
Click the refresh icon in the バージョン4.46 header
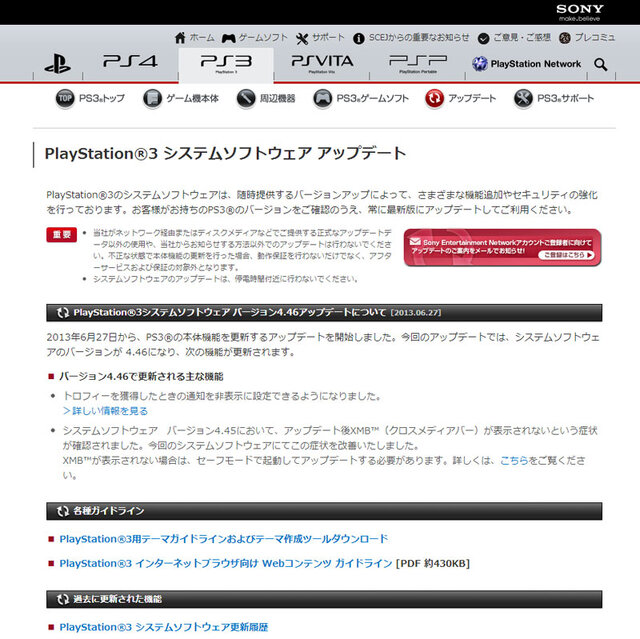pos(63,313)
